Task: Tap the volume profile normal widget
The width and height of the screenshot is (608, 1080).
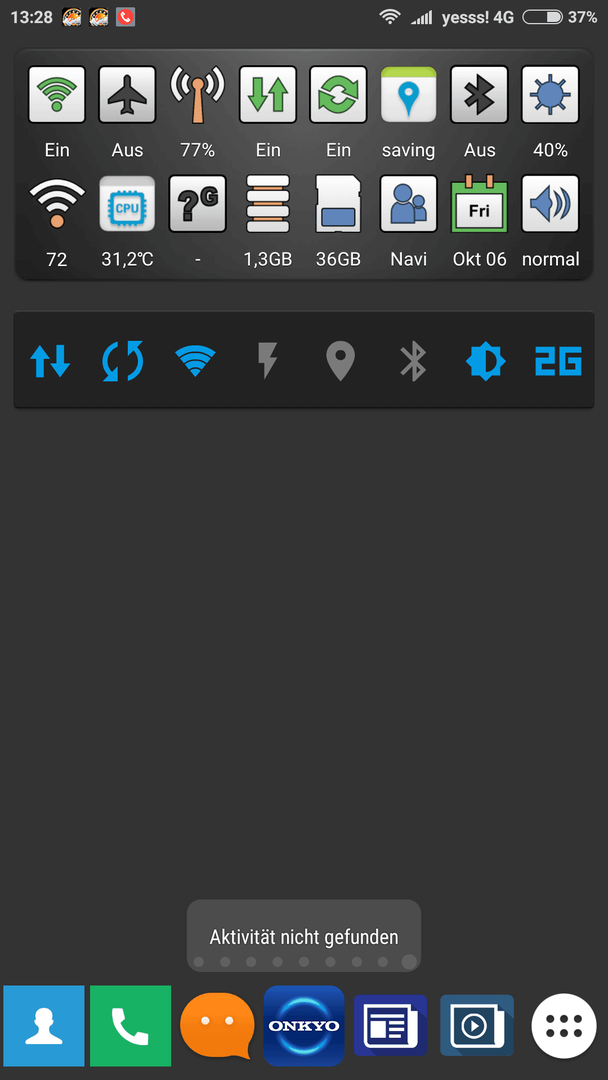Action: tap(550, 204)
